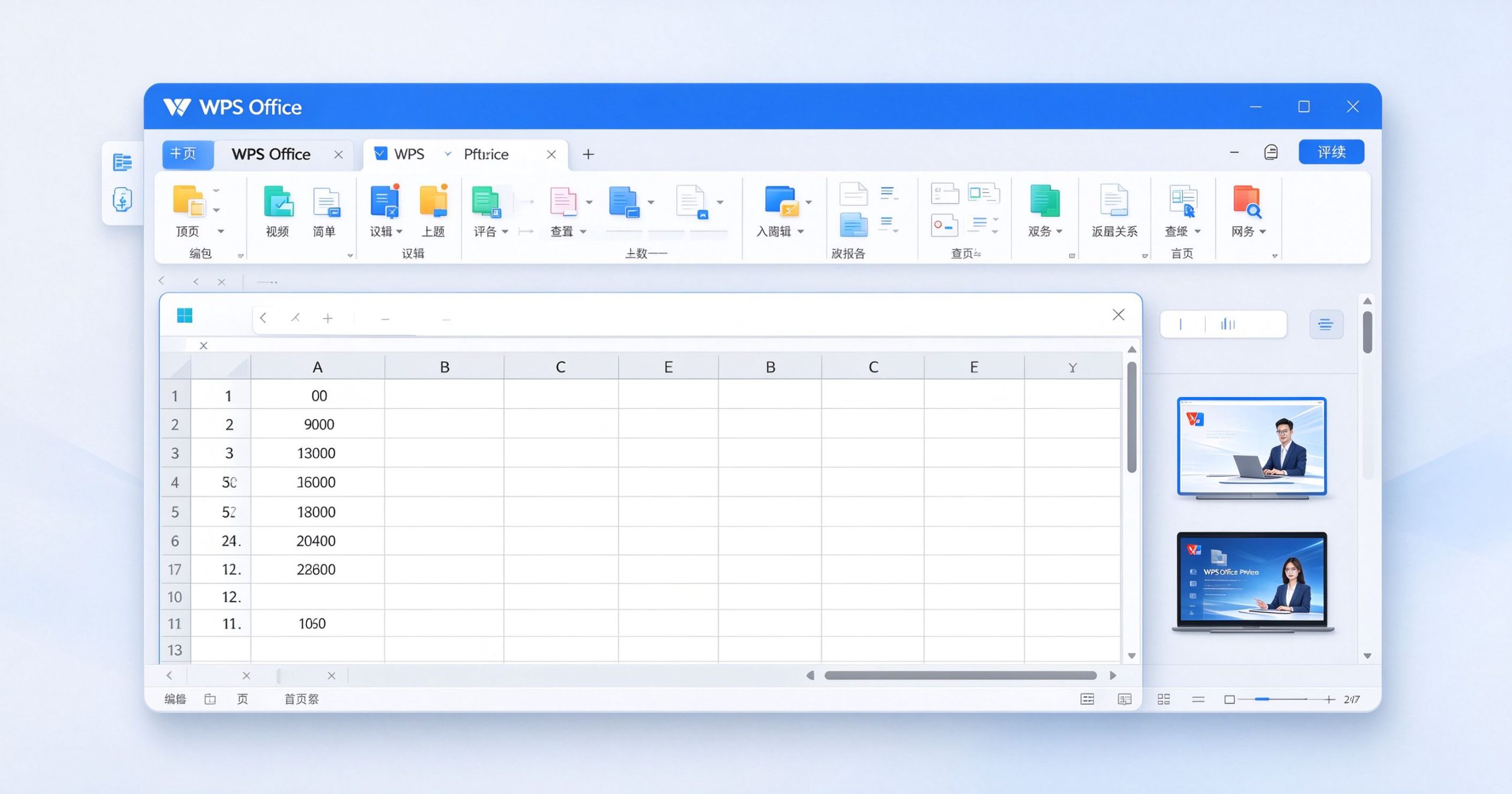Click the 入阖辑 blue folder icon
This screenshot has height=794, width=1512.
coord(781,201)
